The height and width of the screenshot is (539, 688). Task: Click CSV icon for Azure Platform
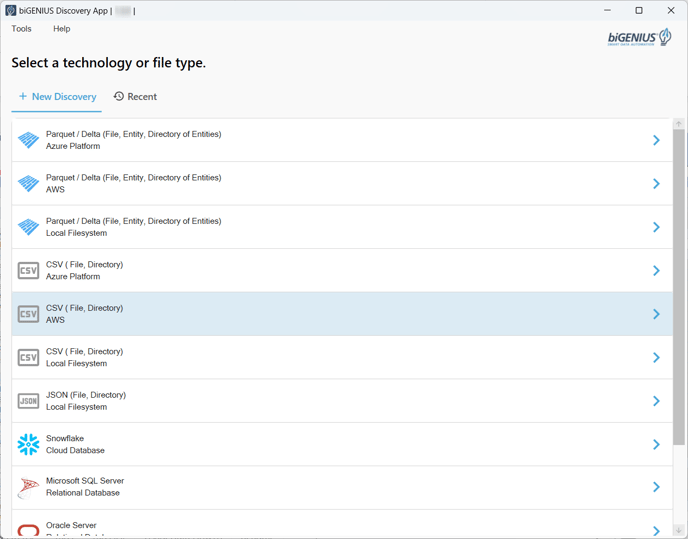(x=29, y=270)
